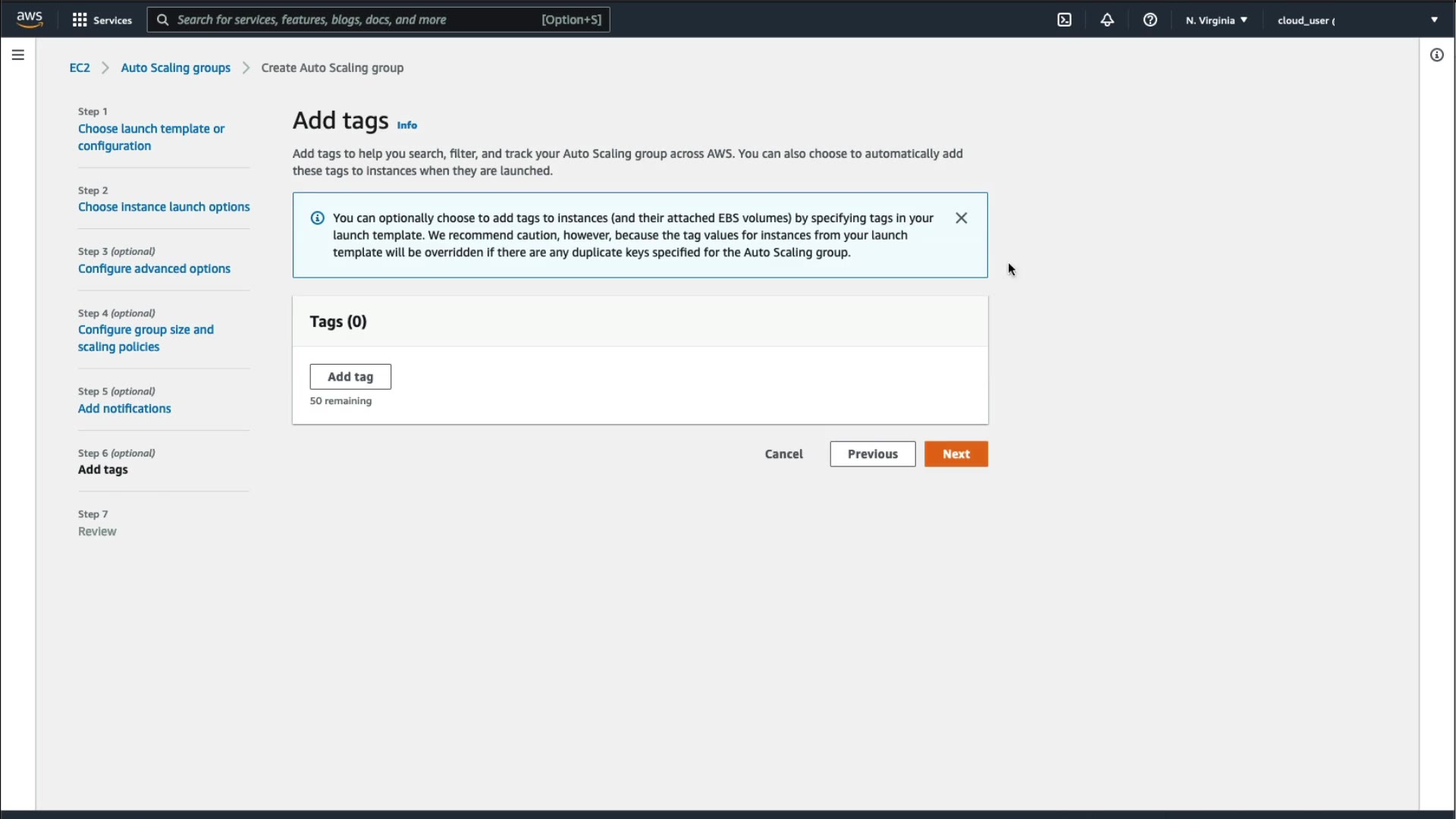The image size is (1456, 819).
Task: Jump to Step 3 Configure advanced options
Action: (x=154, y=268)
